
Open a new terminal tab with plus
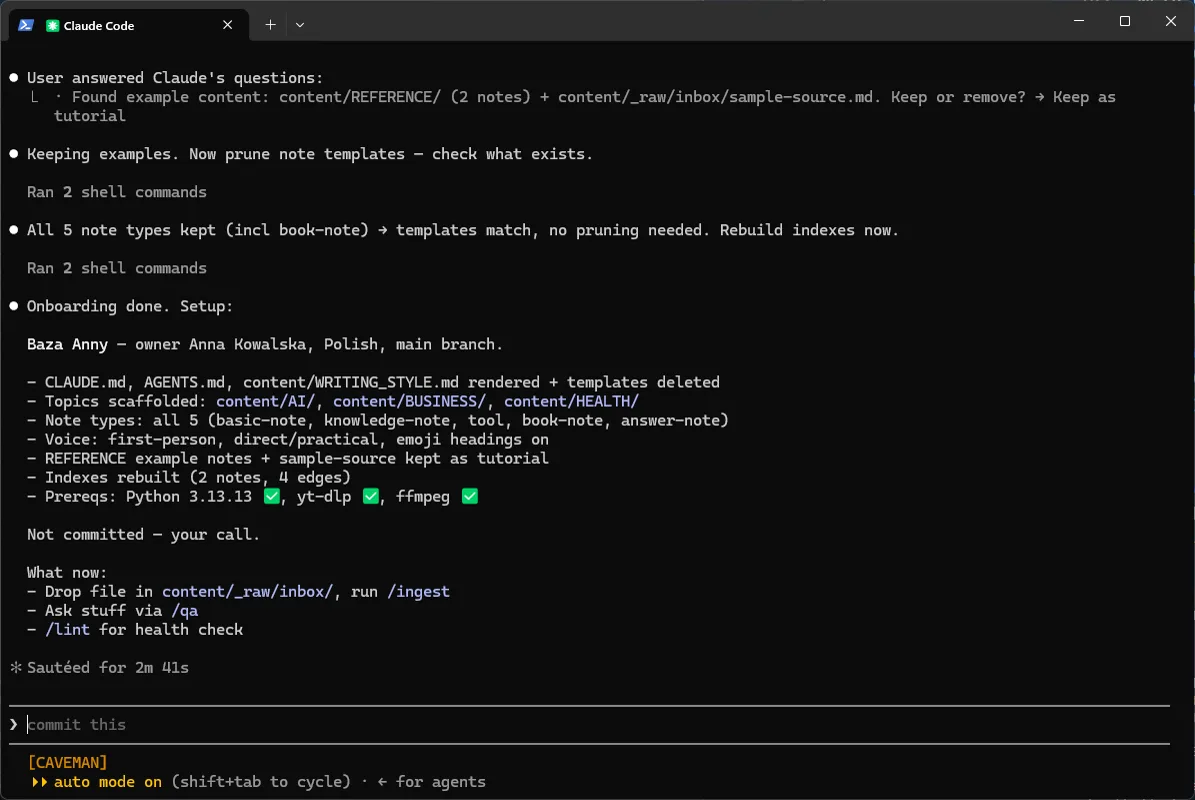270,25
